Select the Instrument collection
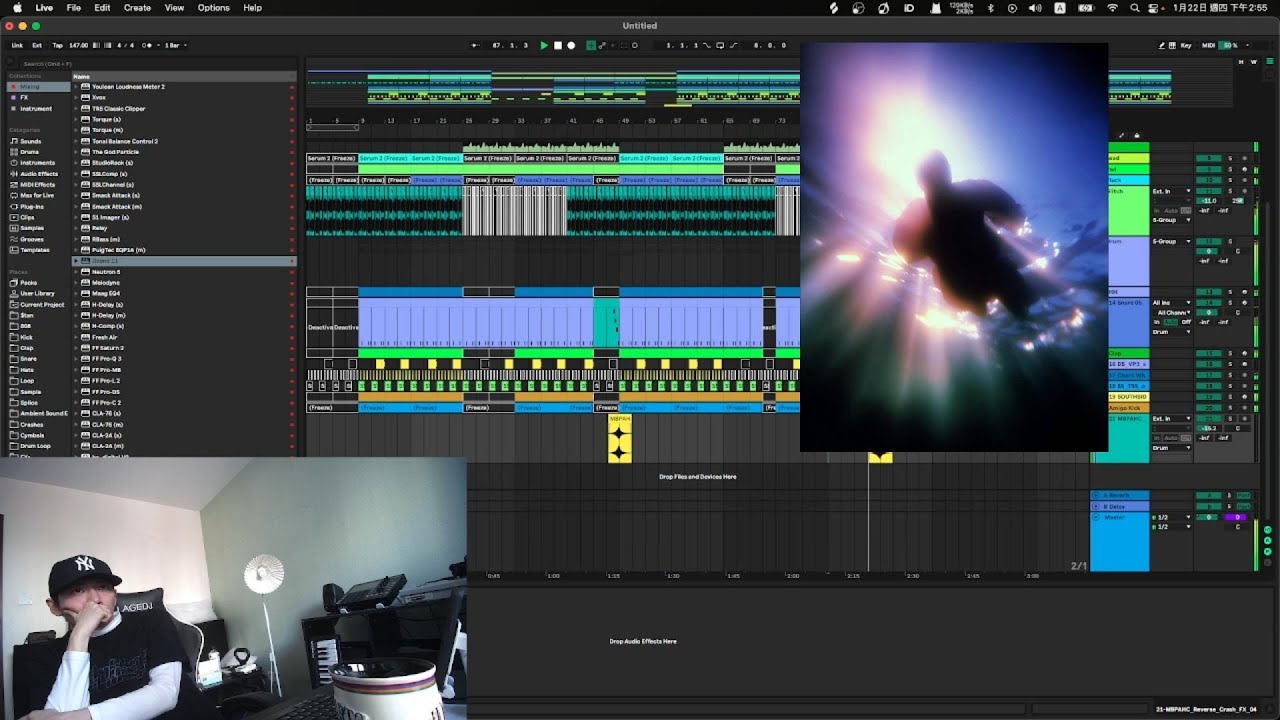1280x720 pixels. (x=36, y=108)
